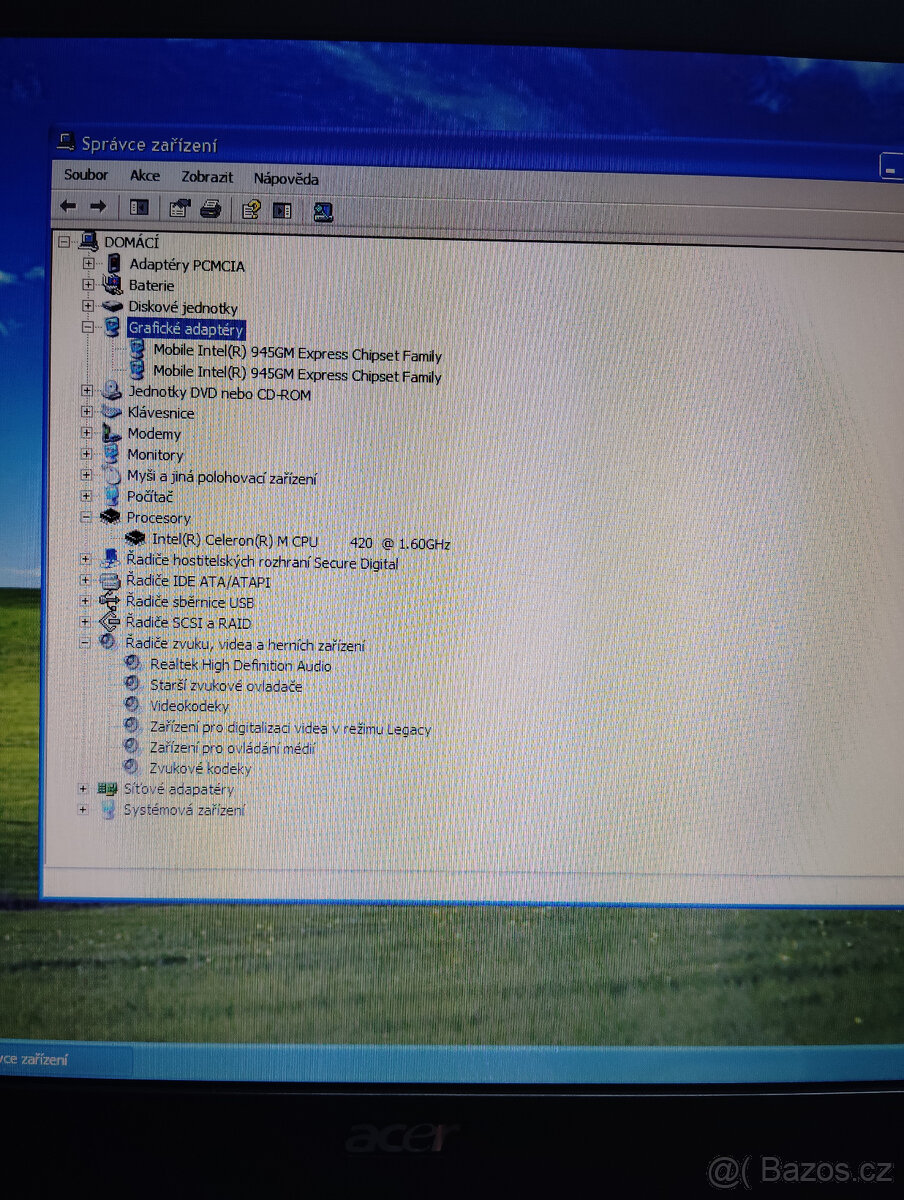The width and height of the screenshot is (904, 1200).
Task: Open Properties using the toolbar icon
Action: 179,207
